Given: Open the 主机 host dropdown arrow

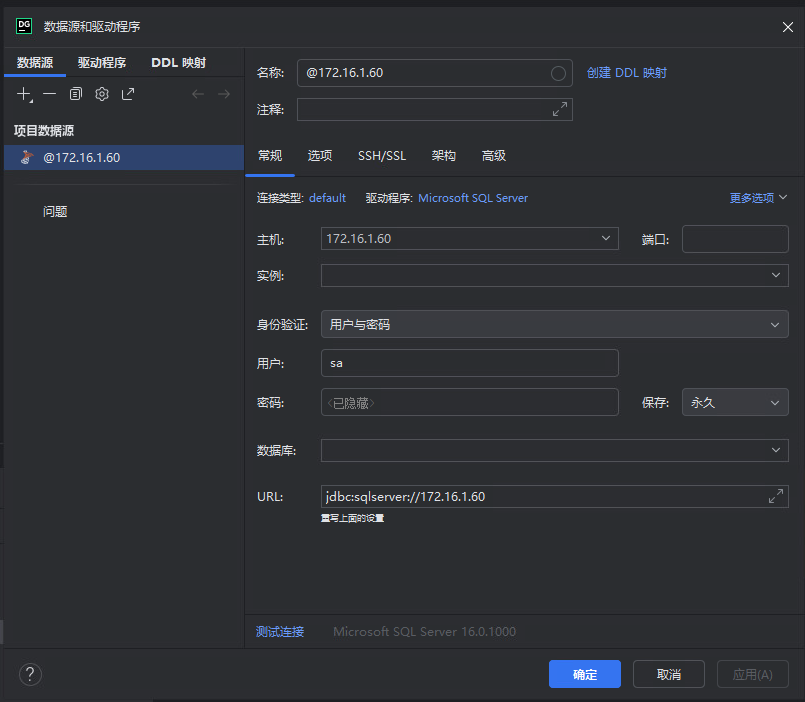Looking at the screenshot, I should (606, 238).
